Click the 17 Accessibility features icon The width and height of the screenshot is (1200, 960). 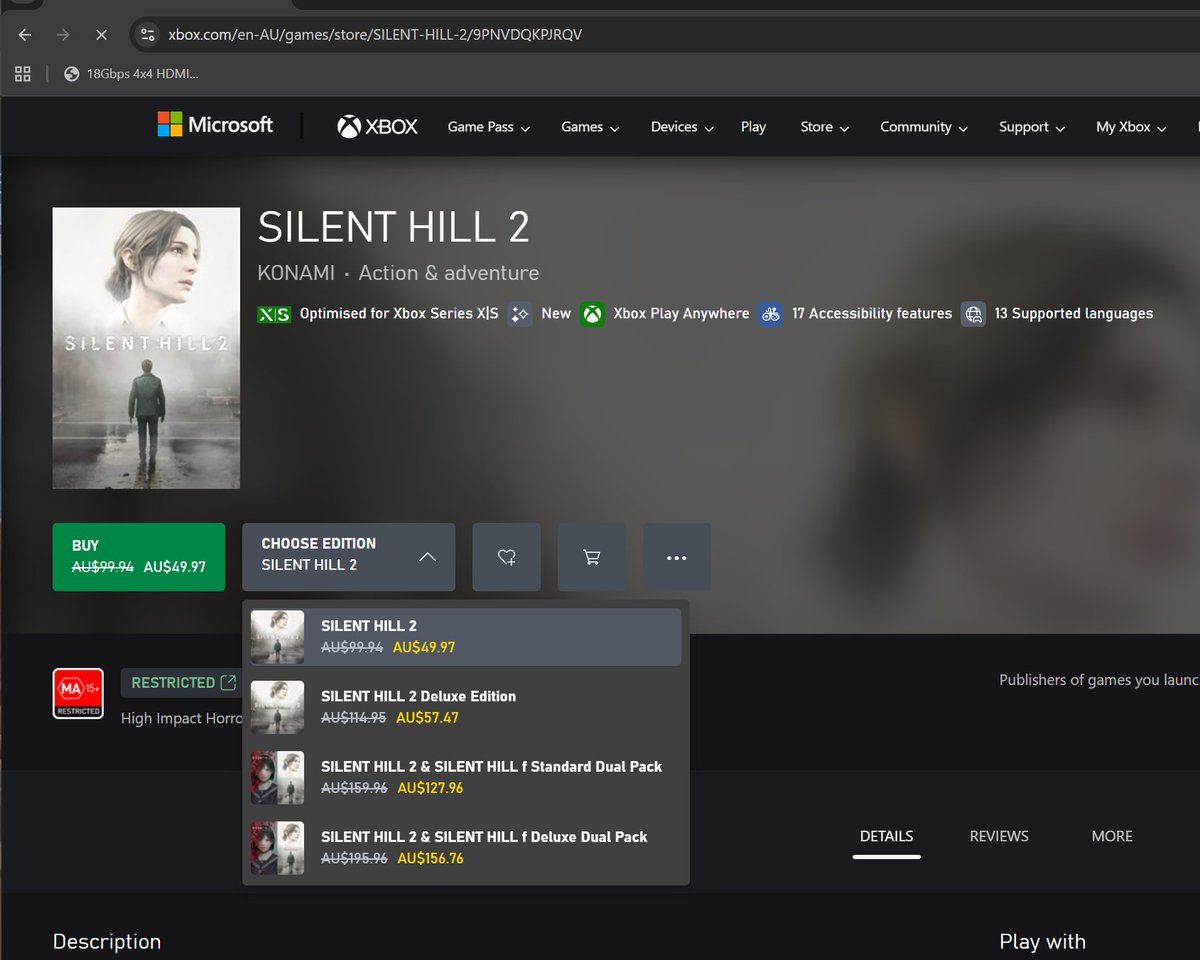770,314
